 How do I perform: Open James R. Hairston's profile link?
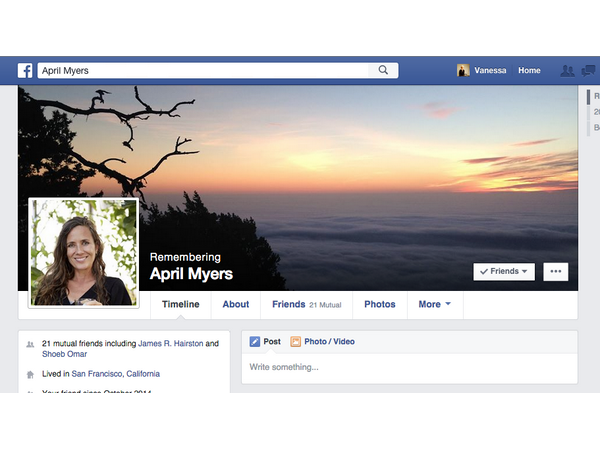pos(171,344)
